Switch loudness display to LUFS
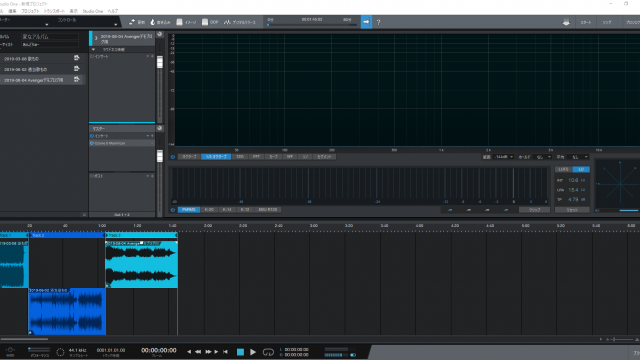The height and width of the screenshot is (360, 640). [564, 169]
